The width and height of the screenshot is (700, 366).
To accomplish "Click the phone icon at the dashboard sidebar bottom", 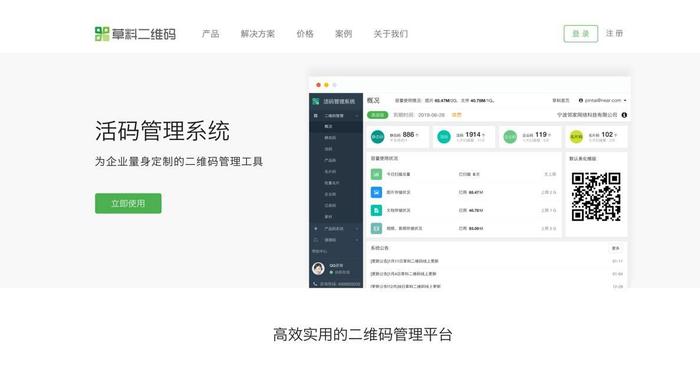I will [x=315, y=284].
